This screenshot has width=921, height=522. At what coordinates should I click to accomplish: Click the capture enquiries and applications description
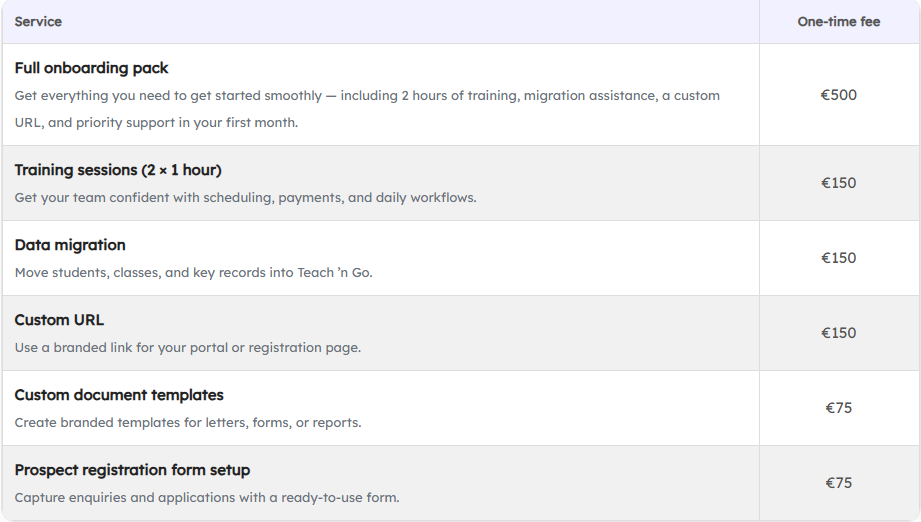206,498
